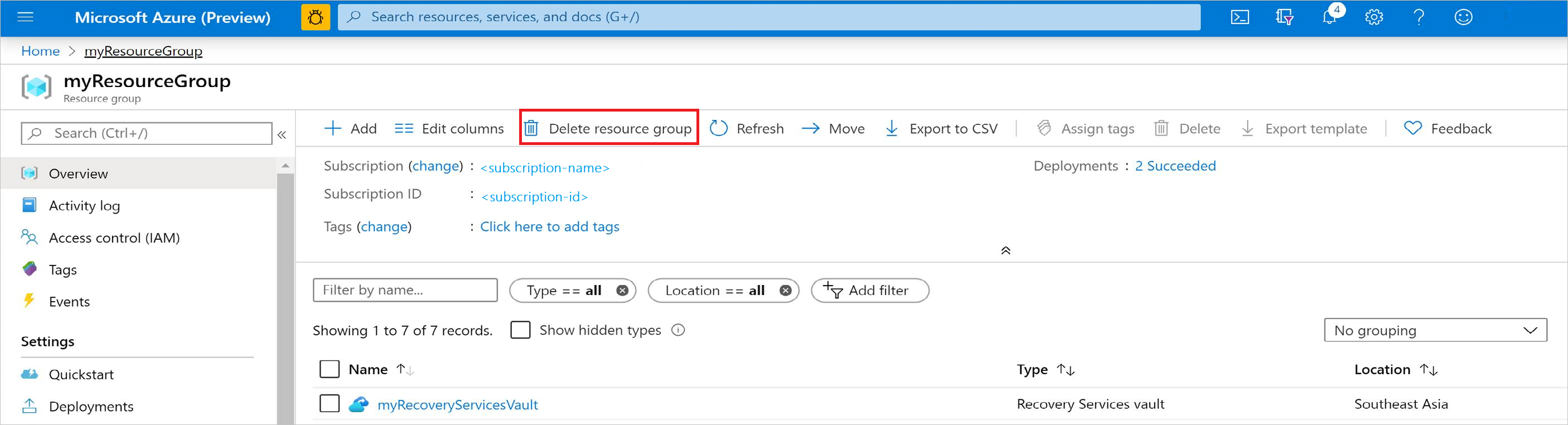This screenshot has width=1568, height=425.
Task: Click the feedback smiley icon
Action: tap(1463, 17)
